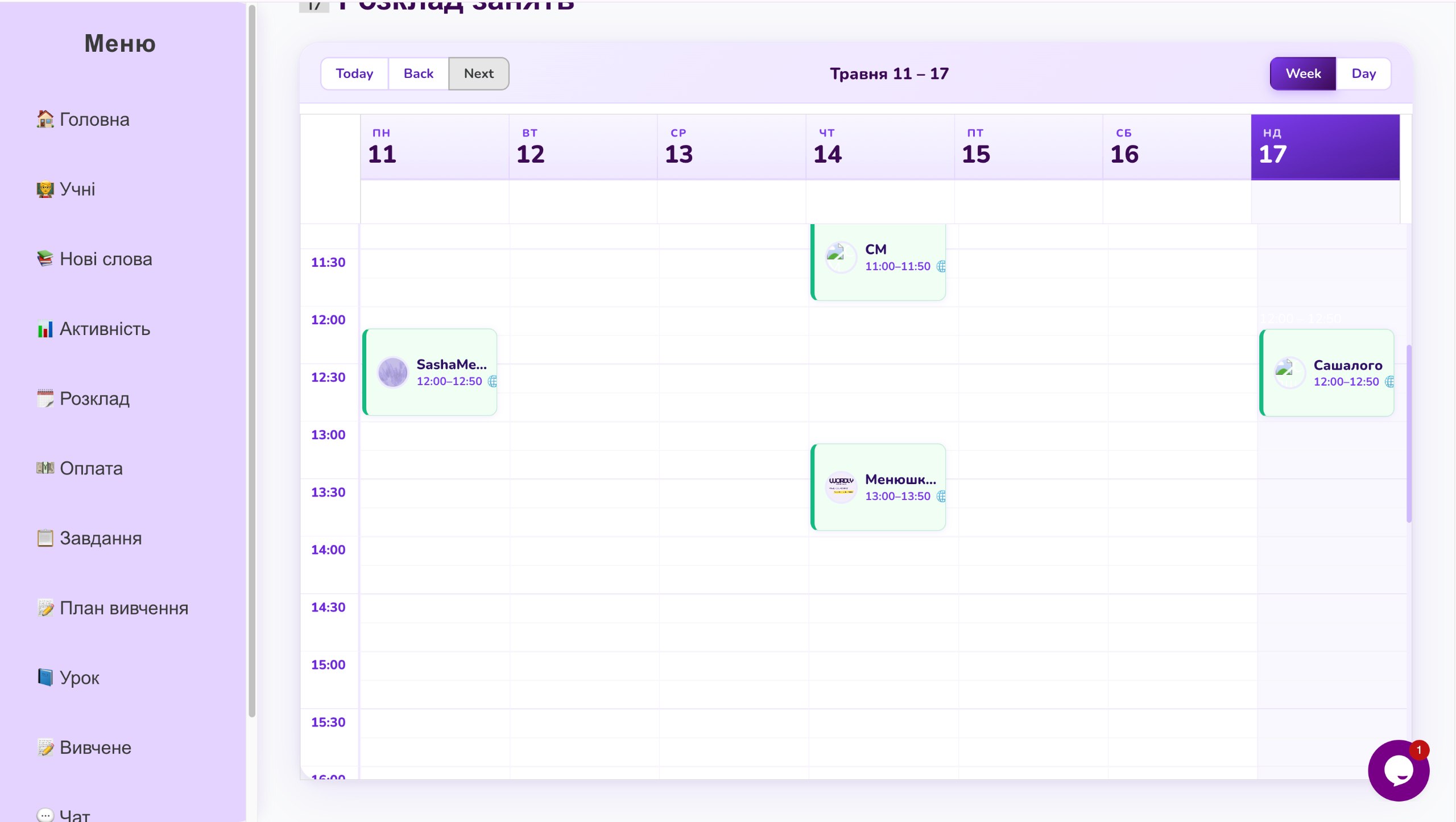Click the SashaMe... purple avatar
Viewport: 1456px width, 822px height.
(392, 373)
